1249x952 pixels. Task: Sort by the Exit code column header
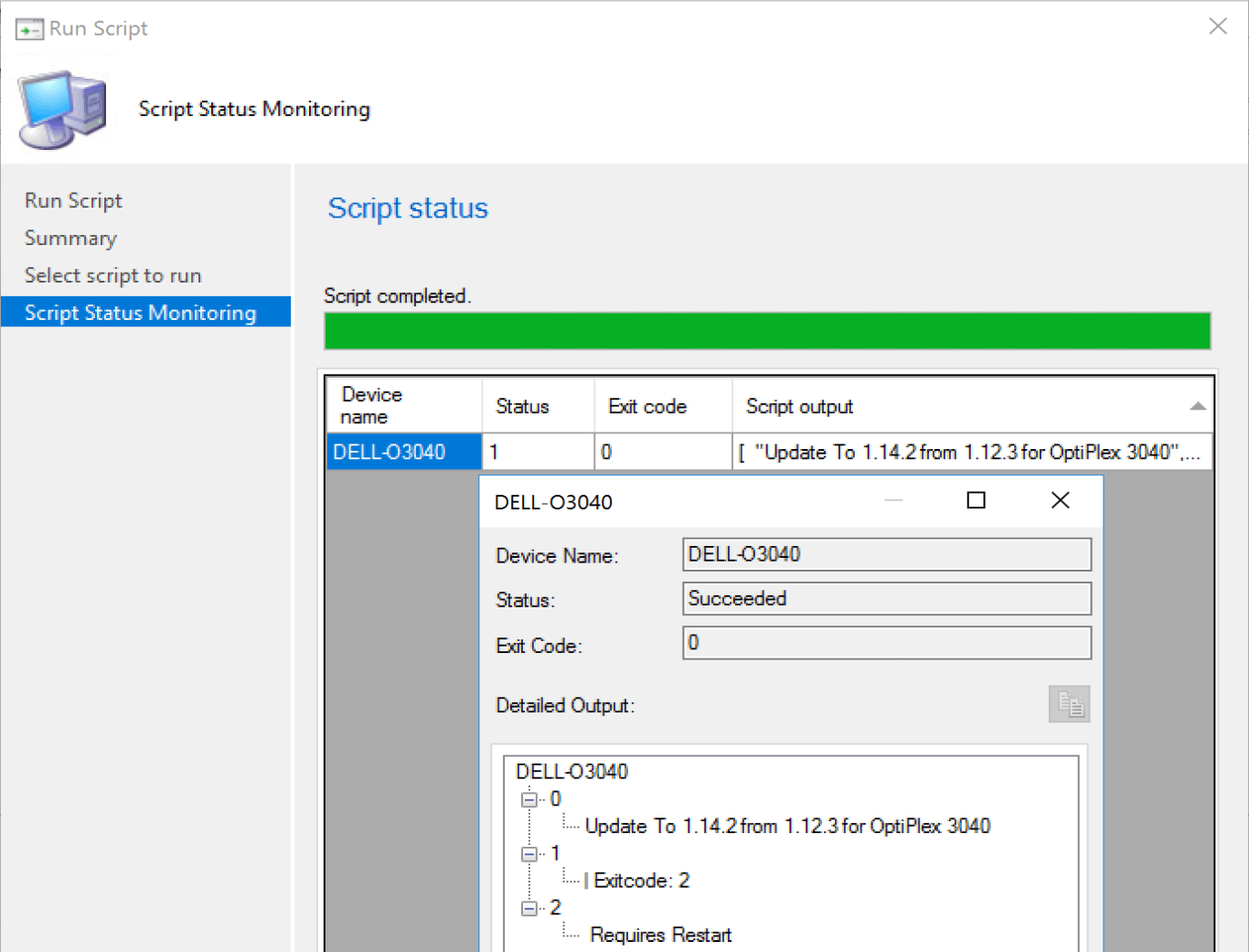click(647, 406)
